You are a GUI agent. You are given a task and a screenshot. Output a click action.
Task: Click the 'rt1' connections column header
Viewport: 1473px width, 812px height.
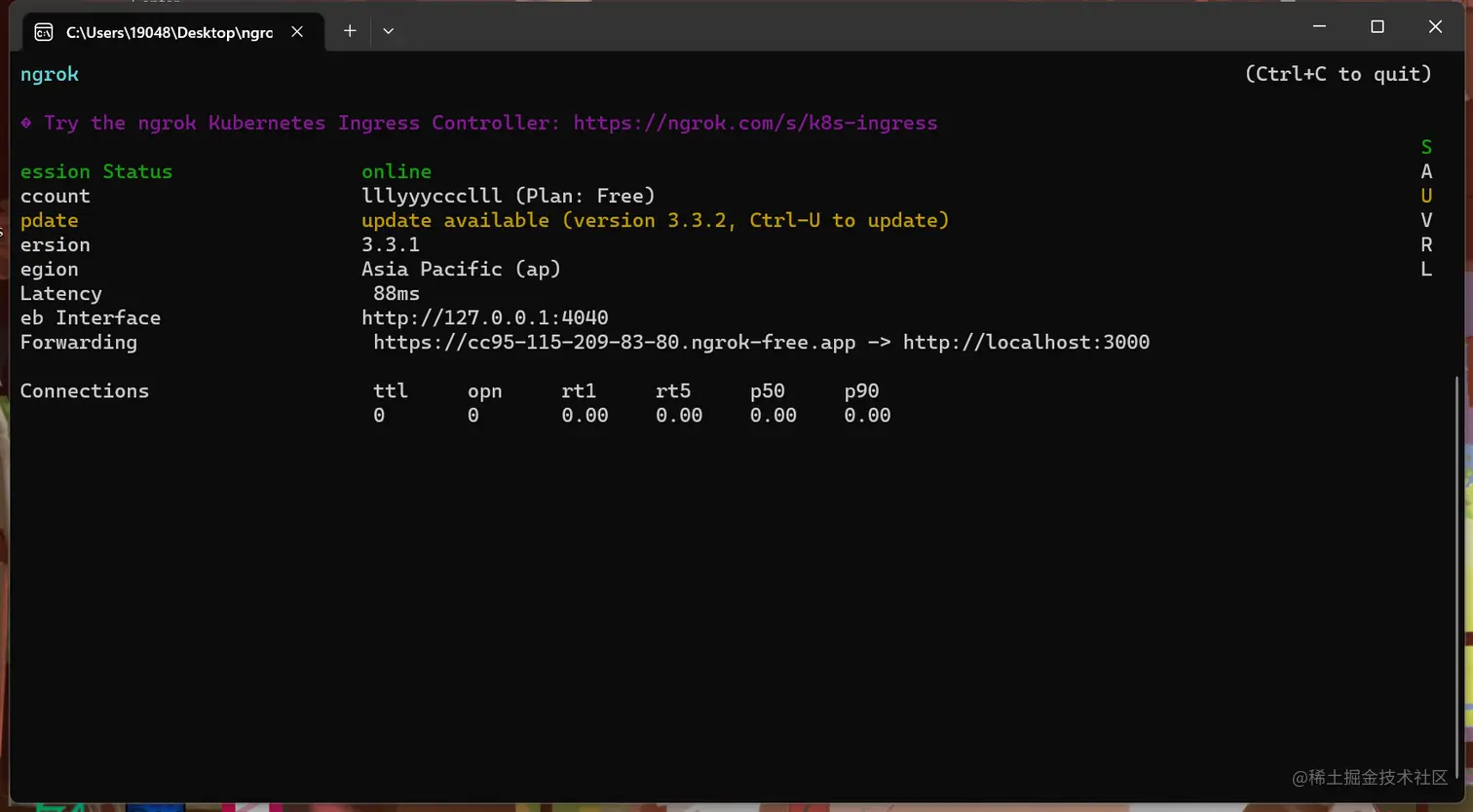(579, 390)
